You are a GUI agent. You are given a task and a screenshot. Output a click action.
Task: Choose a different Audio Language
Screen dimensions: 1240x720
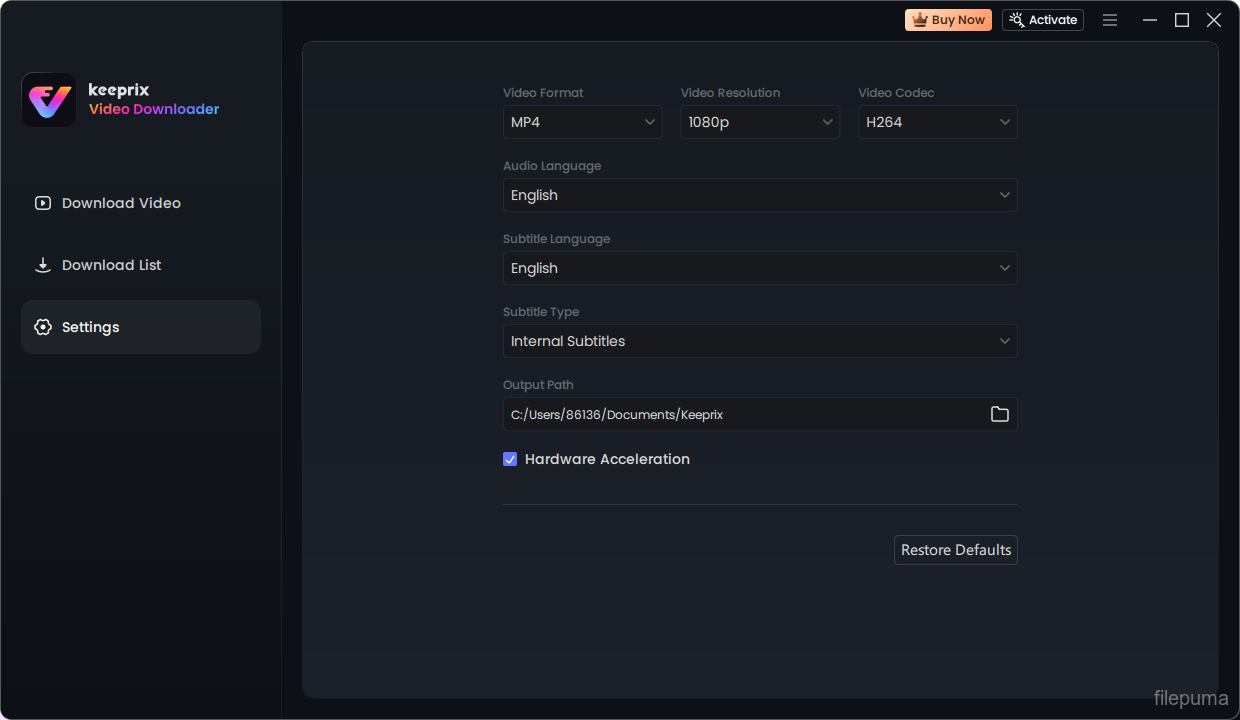pos(760,195)
